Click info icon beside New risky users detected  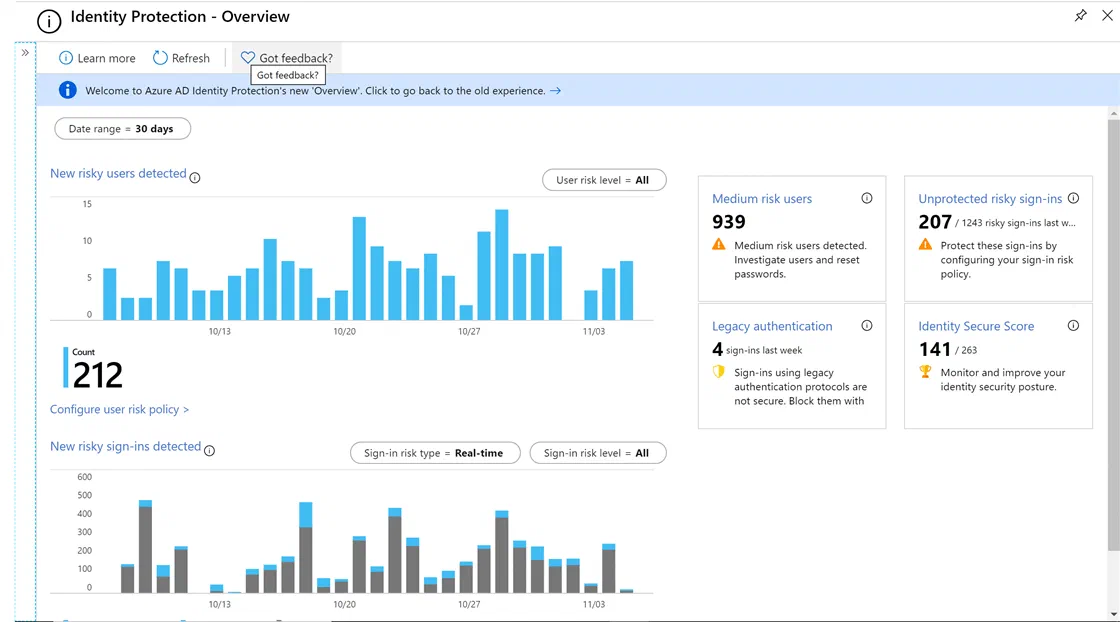point(195,177)
